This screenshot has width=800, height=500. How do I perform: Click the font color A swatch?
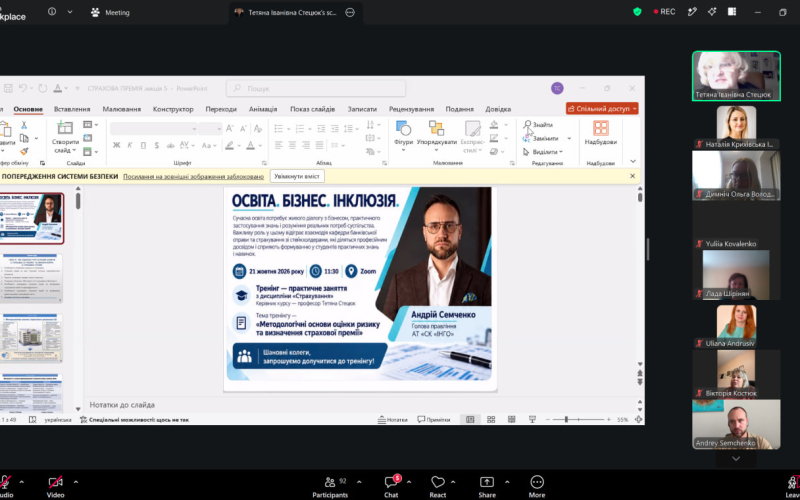(x=251, y=145)
